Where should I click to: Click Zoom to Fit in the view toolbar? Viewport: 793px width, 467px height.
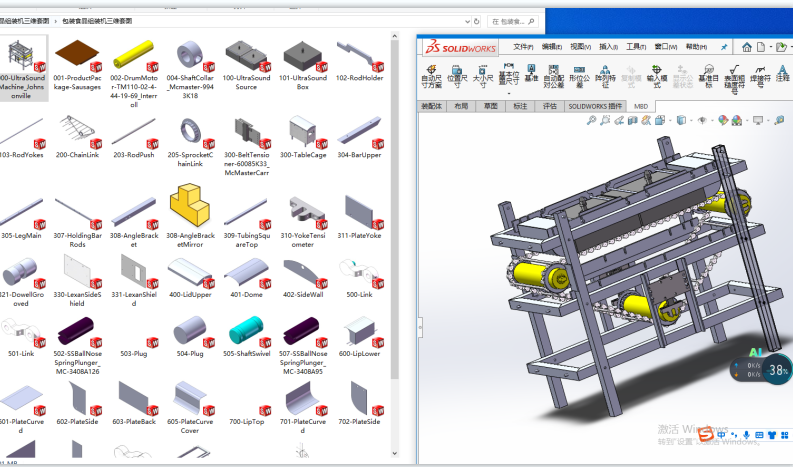click(591, 120)
